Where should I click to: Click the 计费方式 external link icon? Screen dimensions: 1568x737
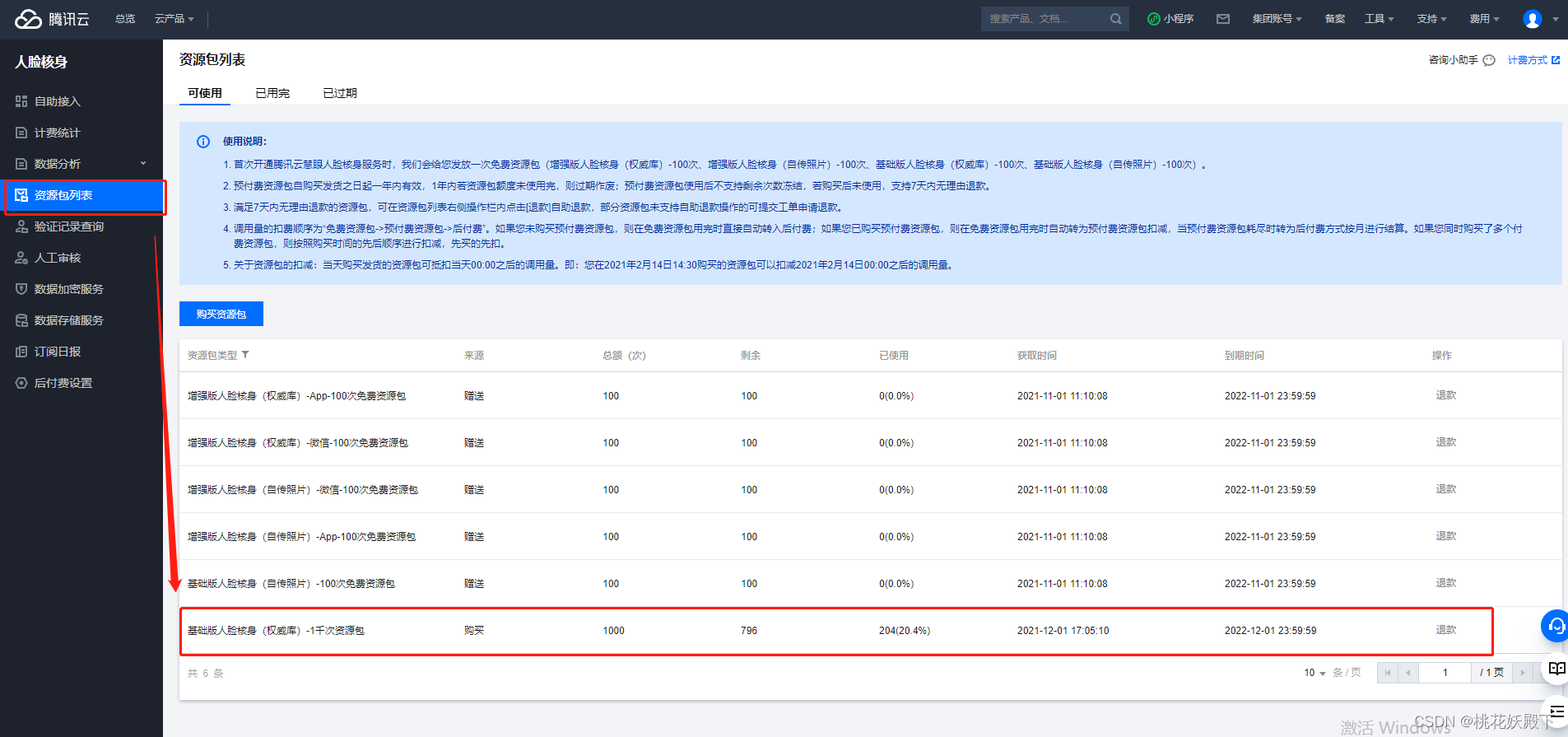click(x=1556, y=60)
